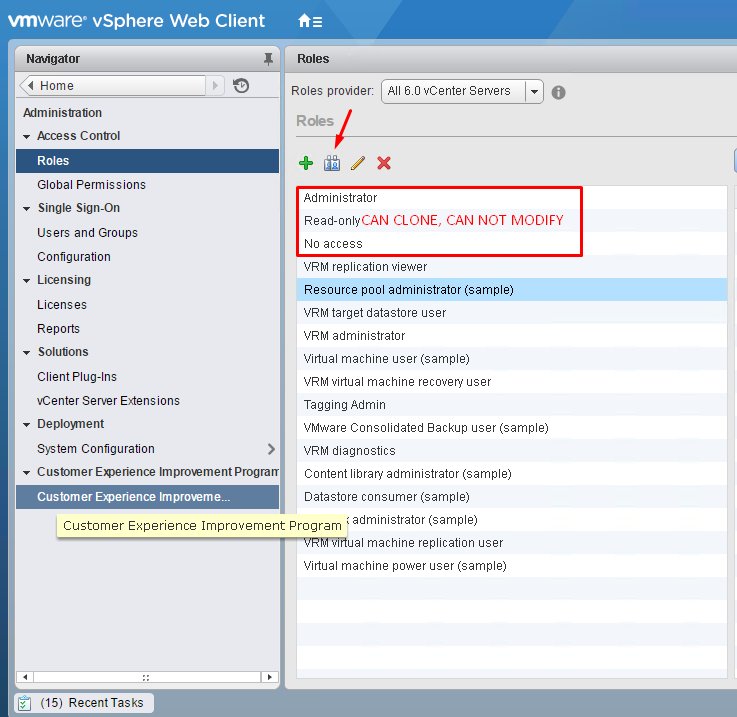
Task: Select Datastore consumer (sample) role
Action: pyautogui.click(x=512, y=497)
